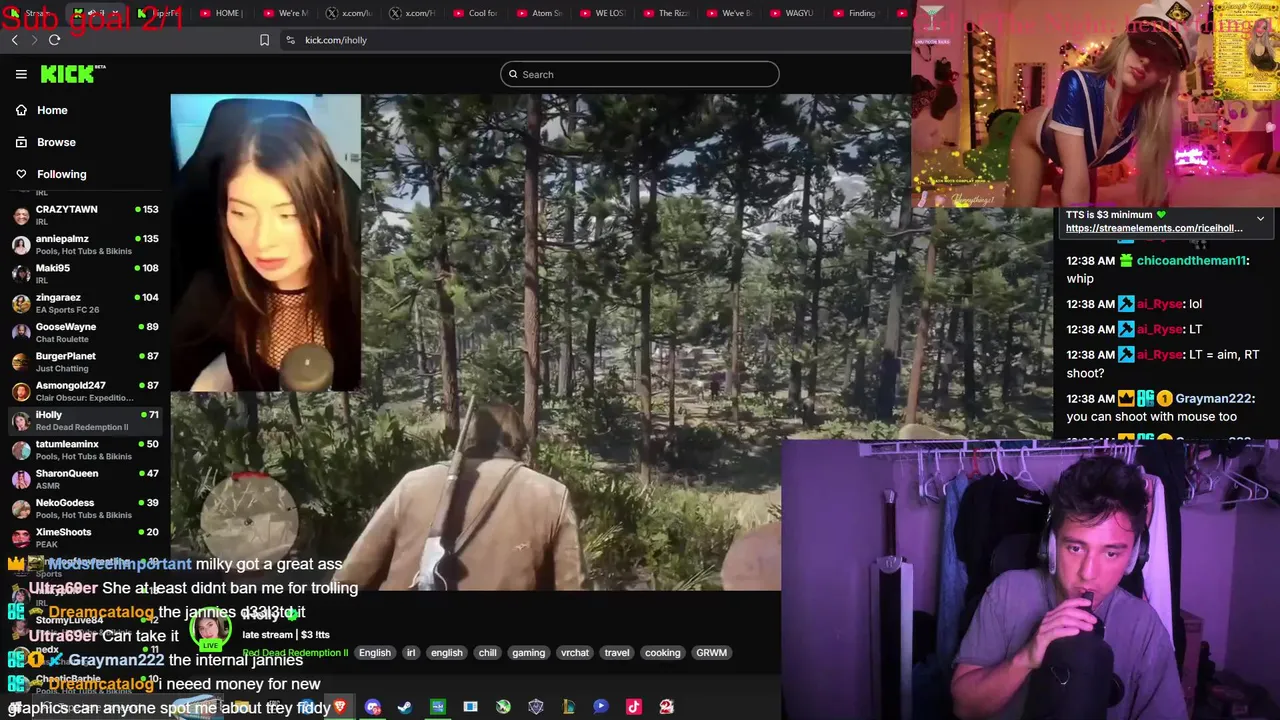Open anniepalmz channel in sidebar

[86, 244]
